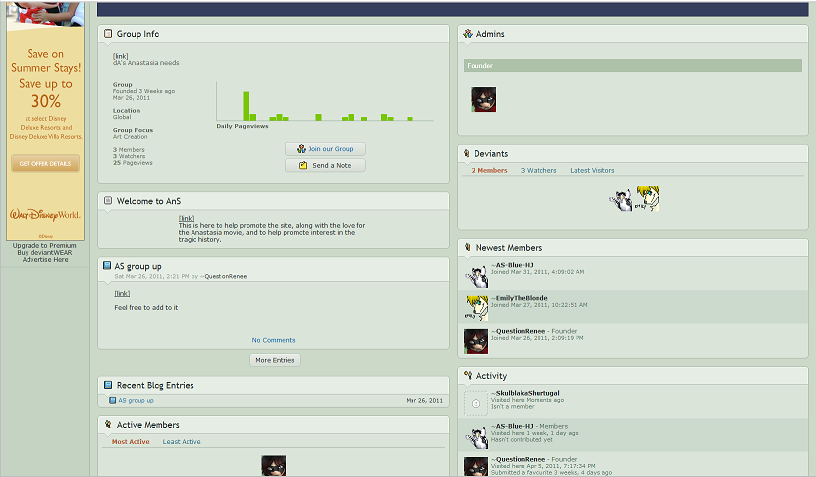
Task: Open AS-Blue-HJ username in Activity
Action: (x=513, y=426)
